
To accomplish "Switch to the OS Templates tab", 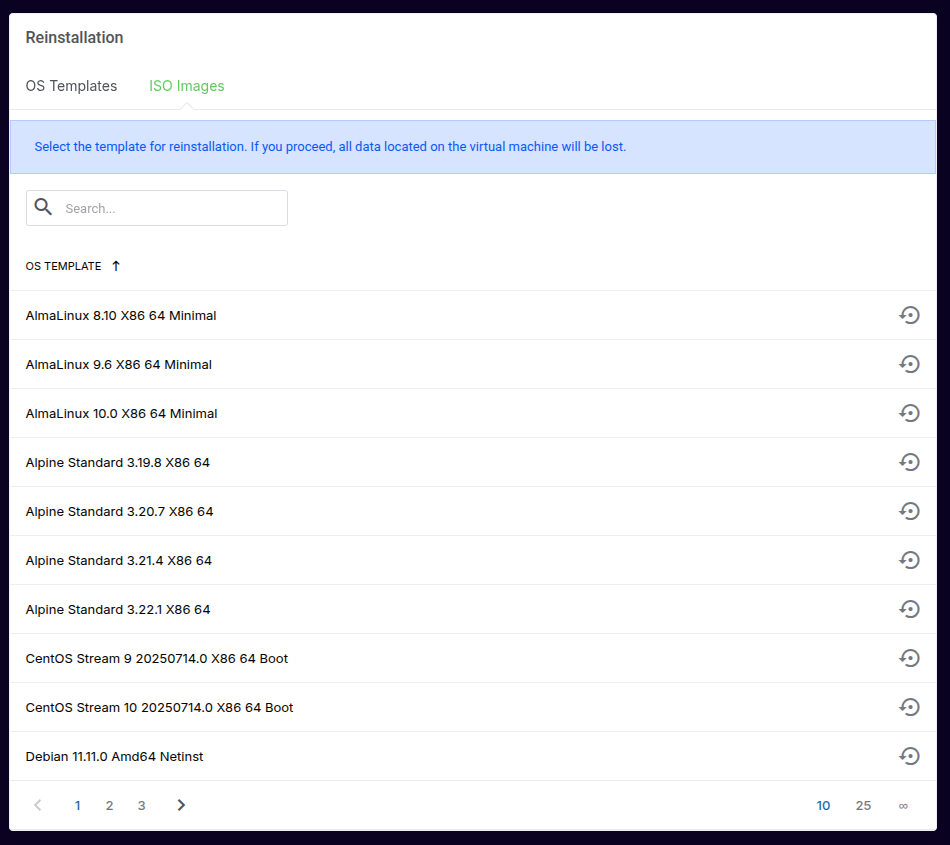I will pos(71,86).
